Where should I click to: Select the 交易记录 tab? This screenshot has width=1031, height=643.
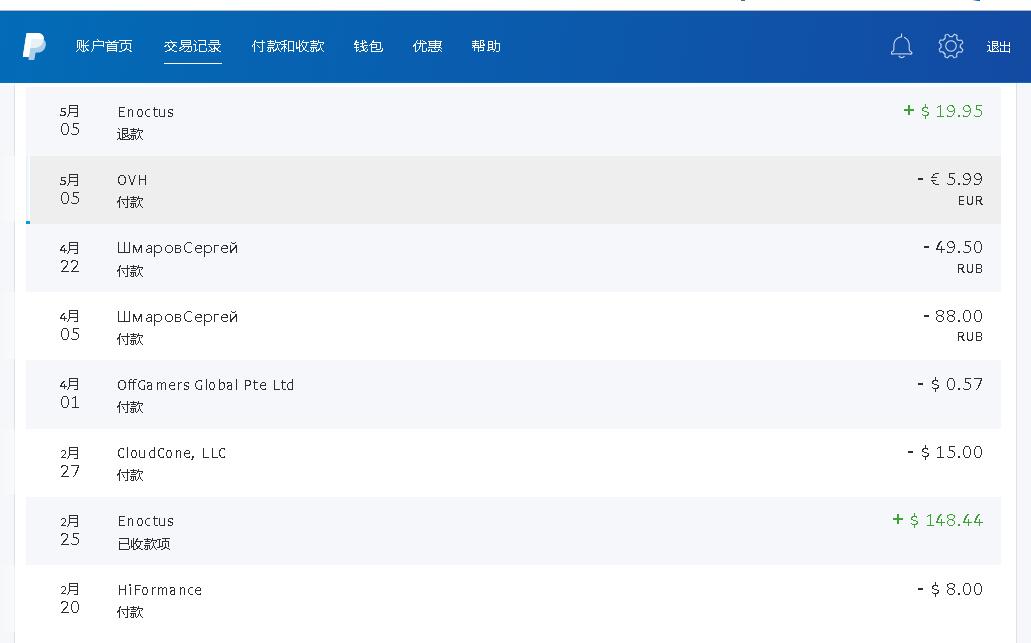[x=193, y=46]
